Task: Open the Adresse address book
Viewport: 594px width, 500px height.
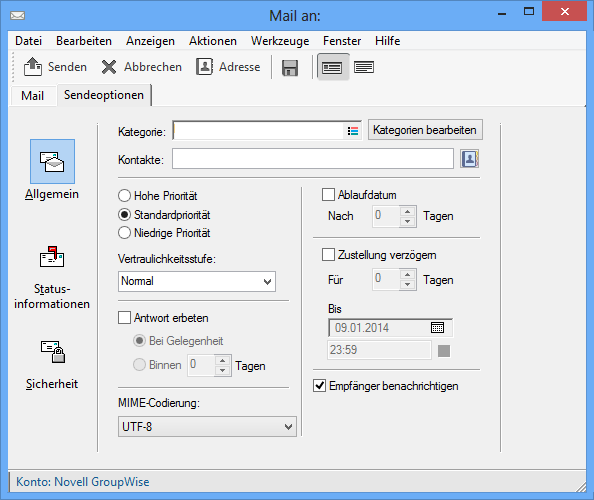Action: pos(228,67)
